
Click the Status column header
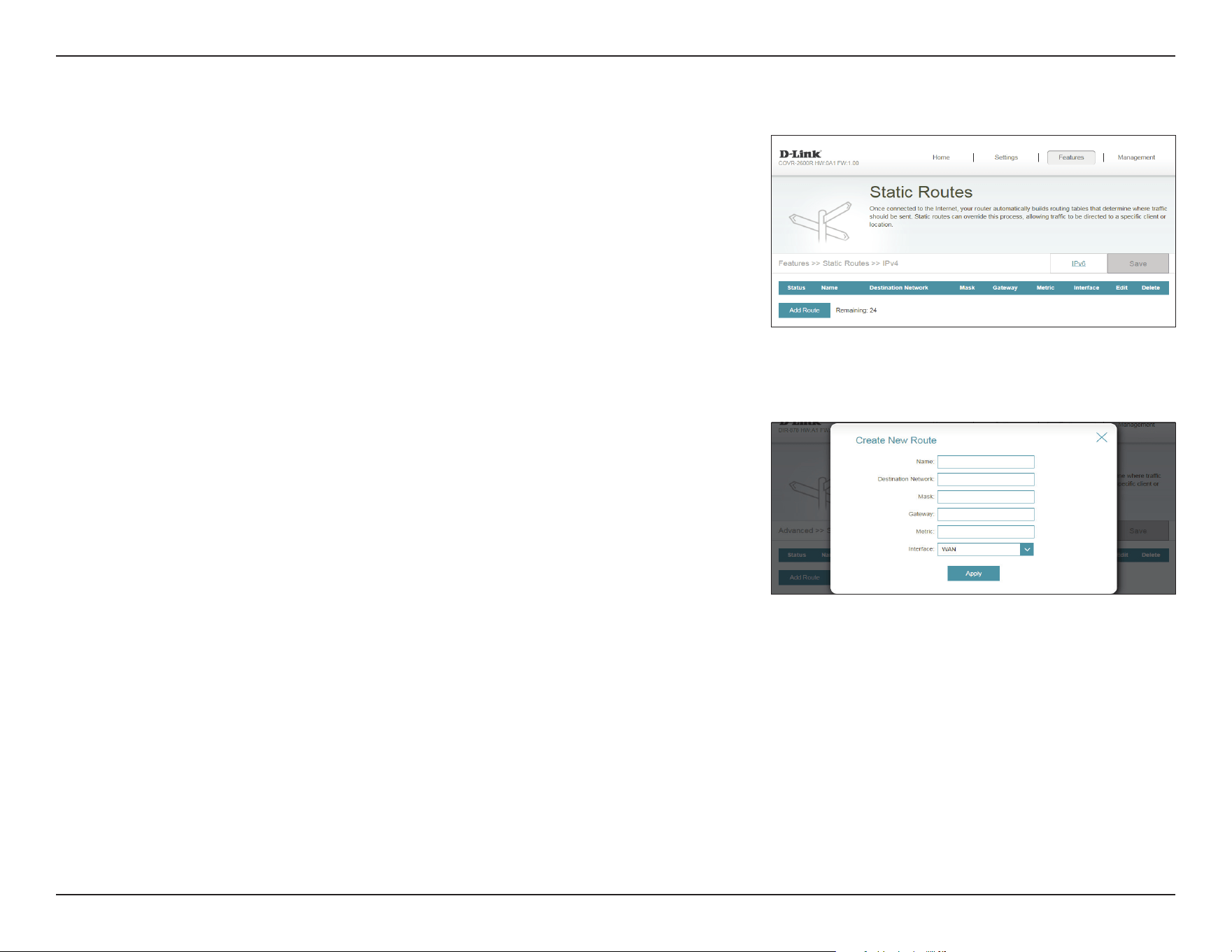coord(796,287)
